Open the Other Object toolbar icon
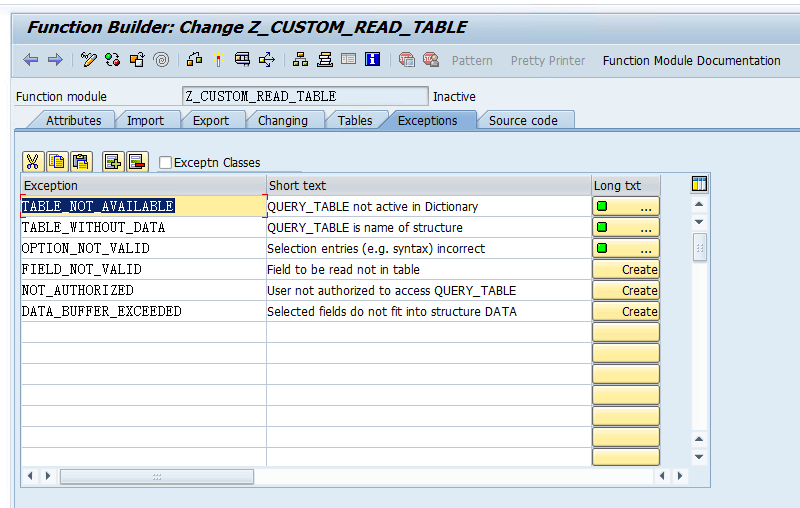This screenshot has width=800, height=508. [137, 60]
